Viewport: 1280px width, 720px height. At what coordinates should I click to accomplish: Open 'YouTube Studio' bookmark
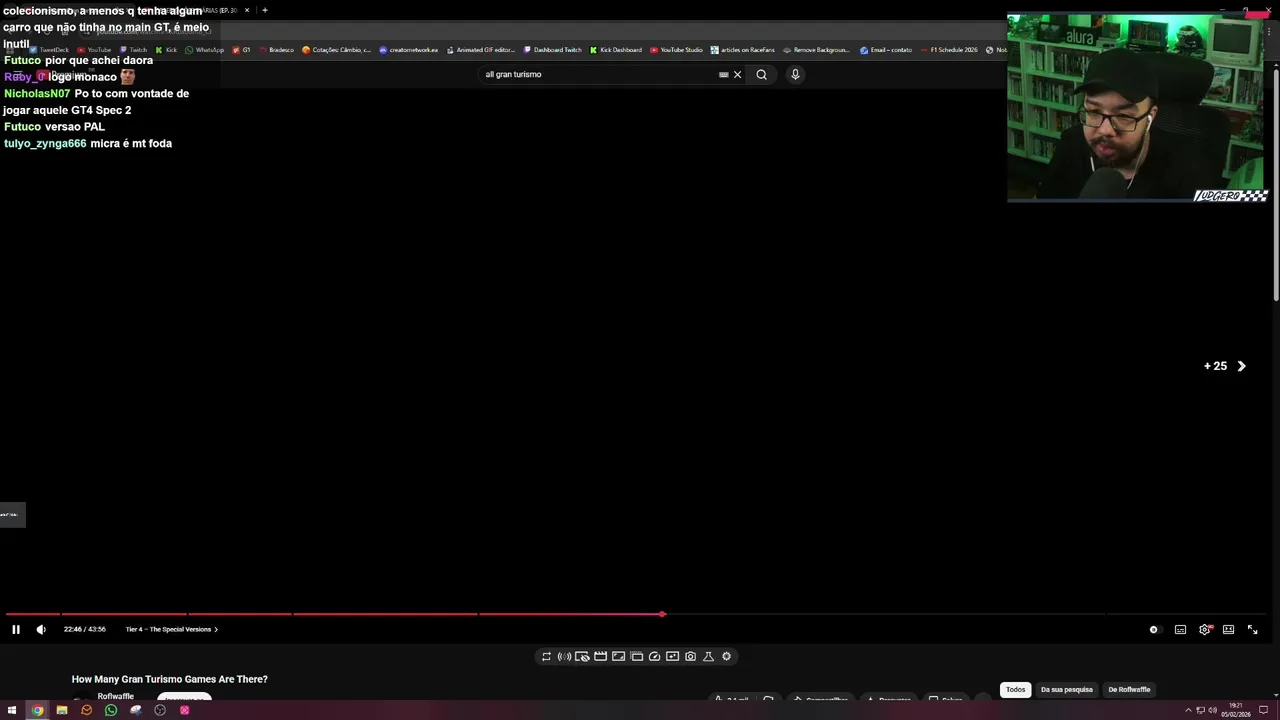(676, 50)
